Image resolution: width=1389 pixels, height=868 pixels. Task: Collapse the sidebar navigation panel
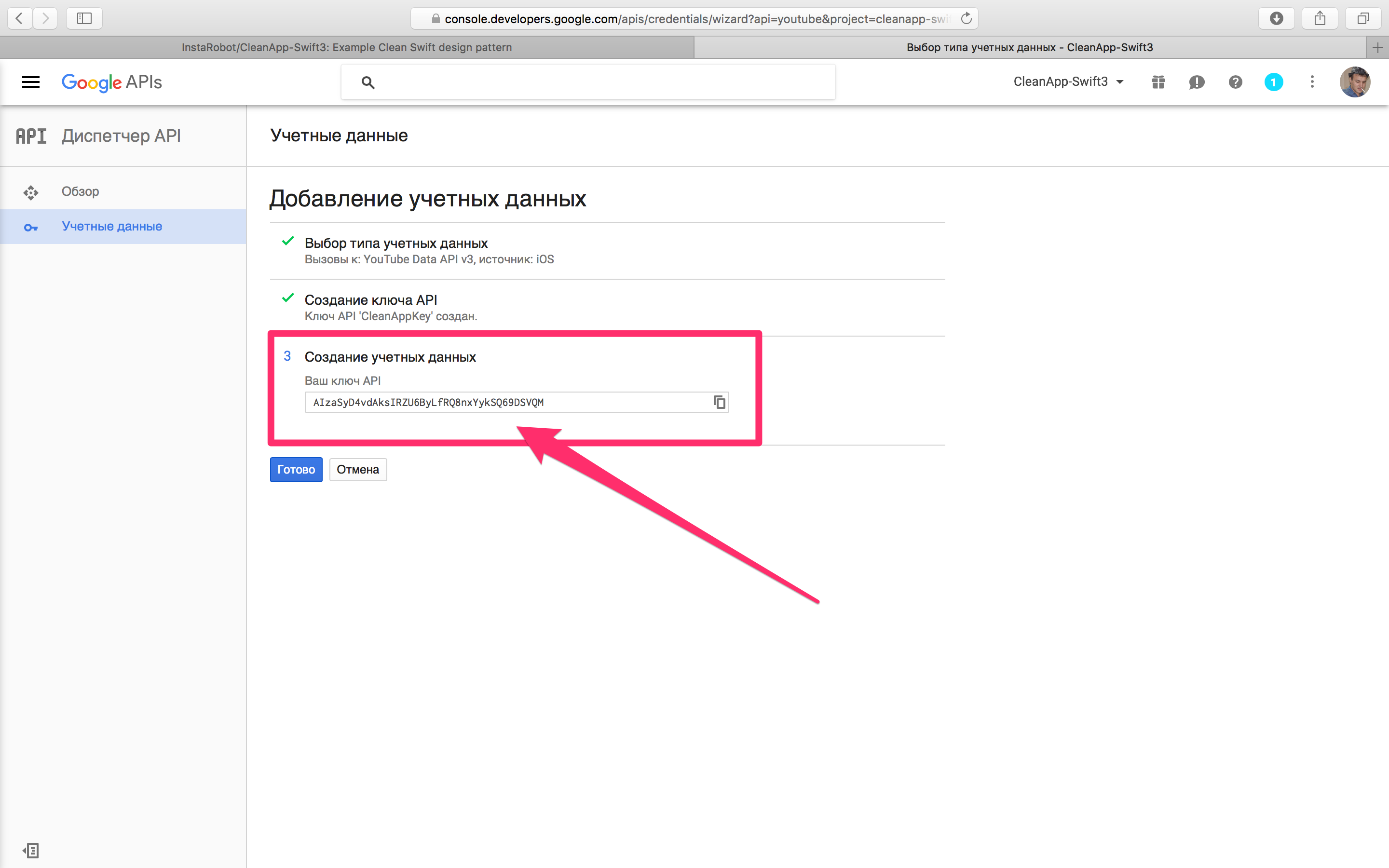tap(31, 850)
